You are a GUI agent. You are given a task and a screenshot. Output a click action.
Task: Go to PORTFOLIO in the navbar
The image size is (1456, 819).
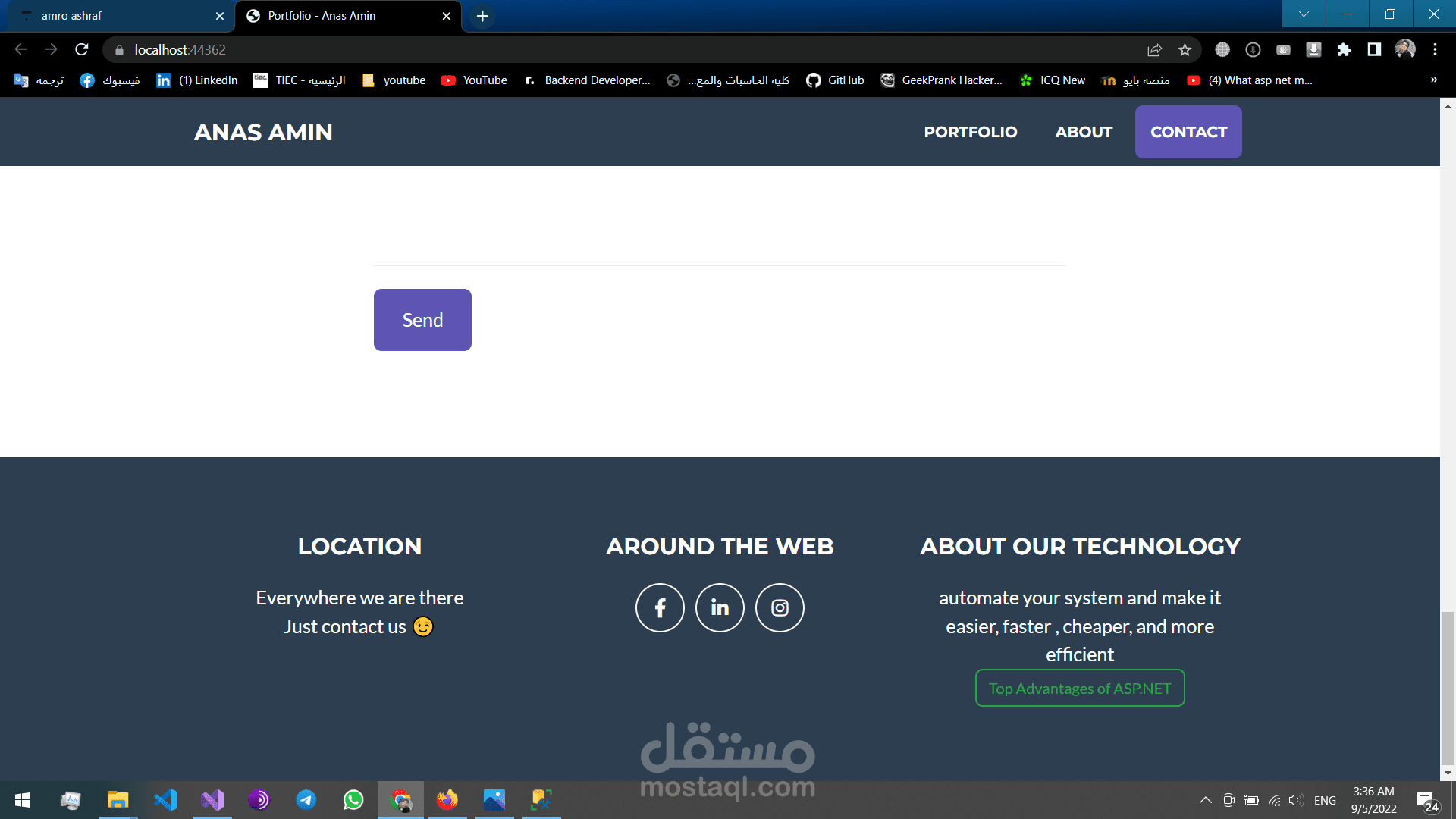pos(970,132)
